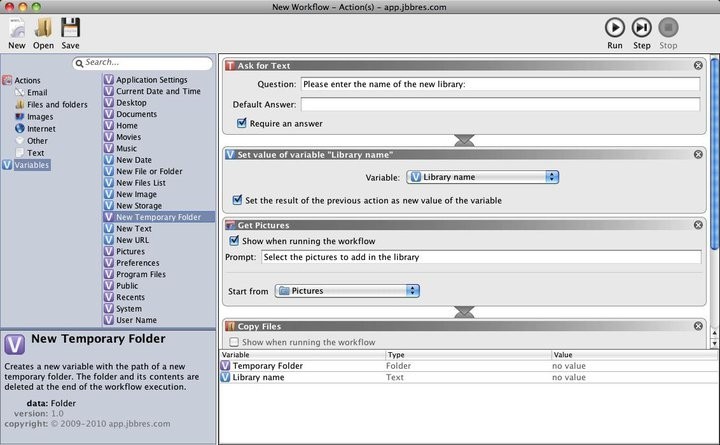Select the Variables item in the sidebar
The image size is (720, 445).
point(31,165)
